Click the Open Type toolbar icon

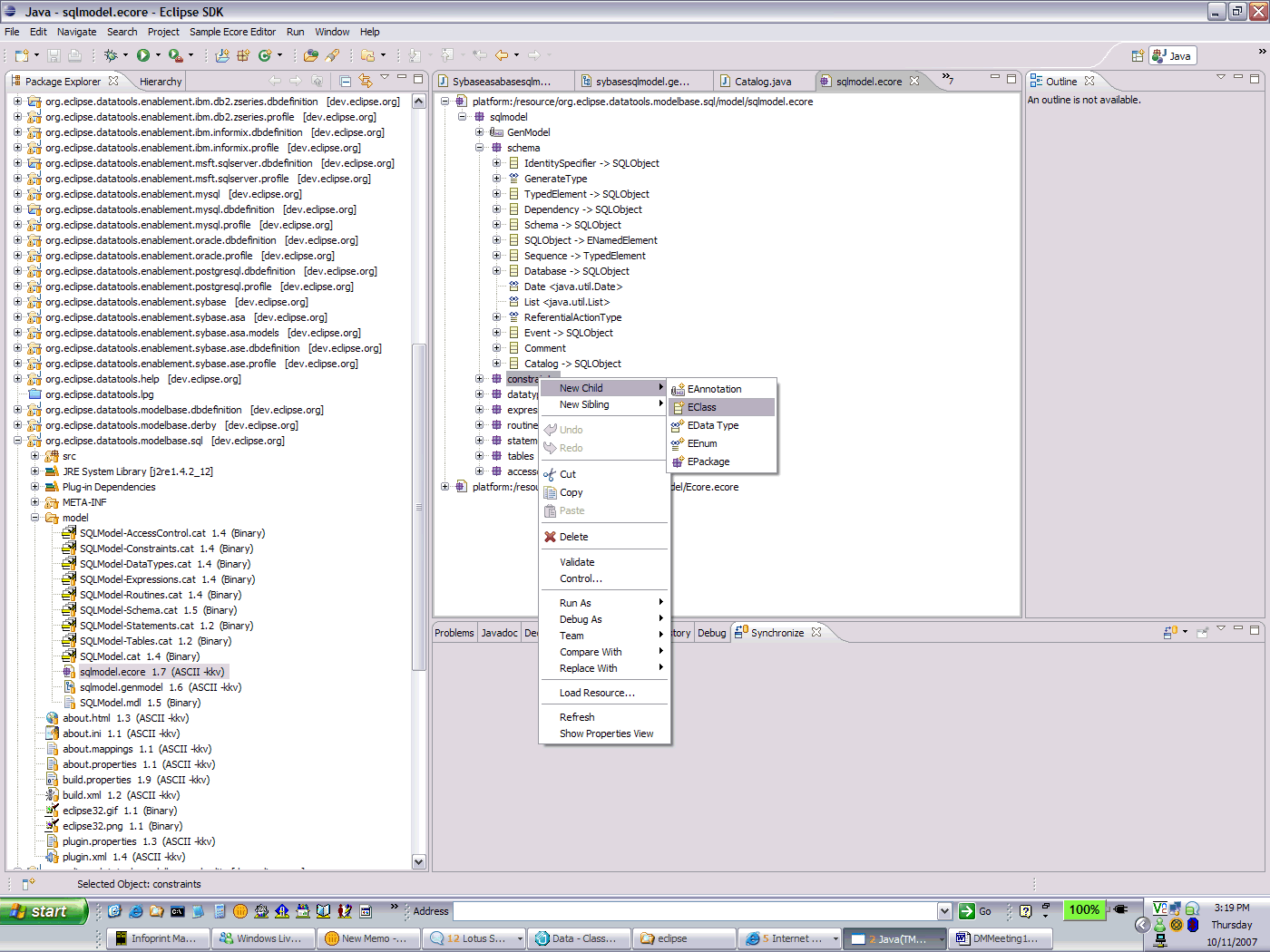pos(311,55)
